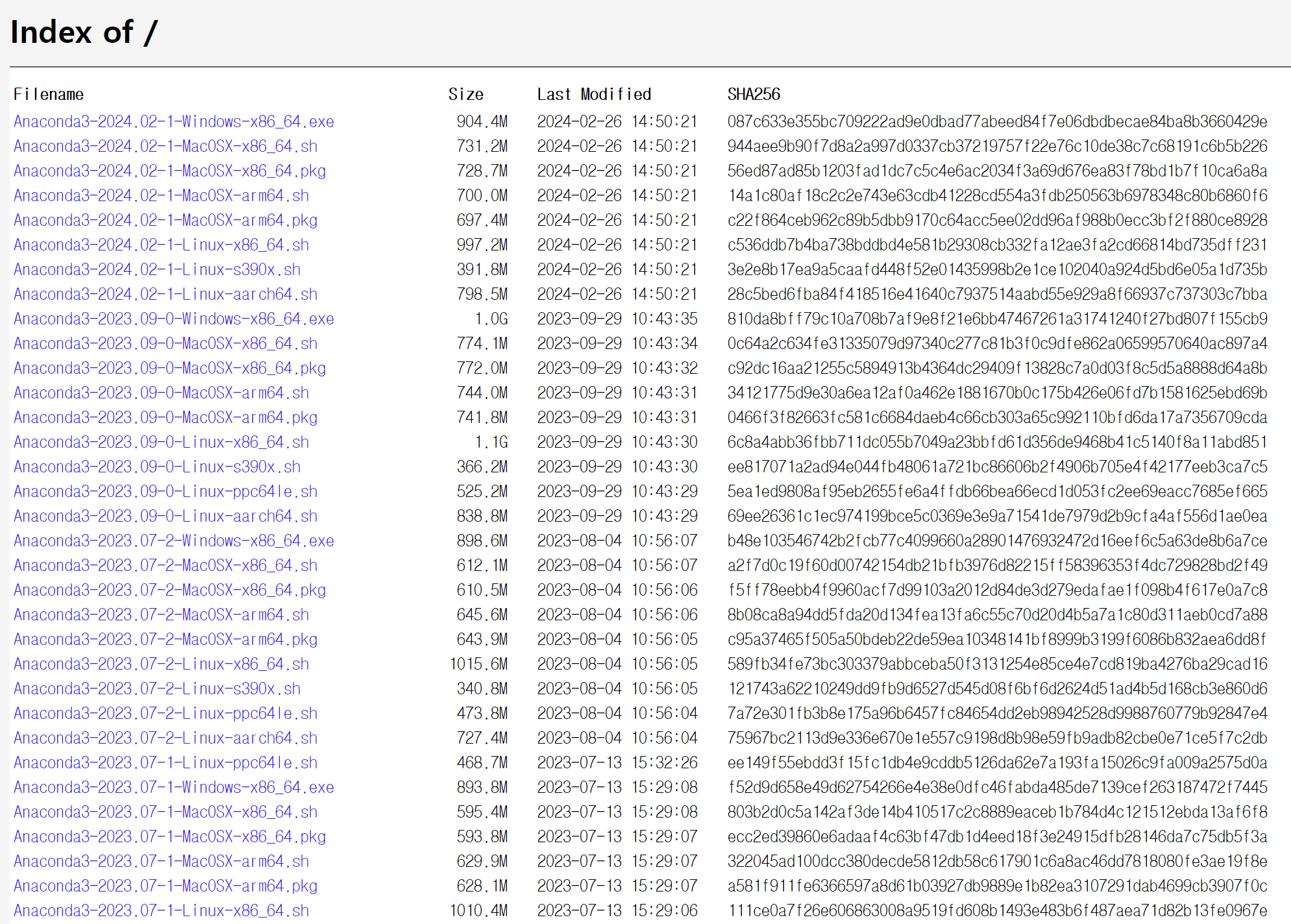Download Anaconda3-2023.09-0-Windows-x86_64.exe installer
This screenshot has height=924, width=1291.
pos(173,319)
